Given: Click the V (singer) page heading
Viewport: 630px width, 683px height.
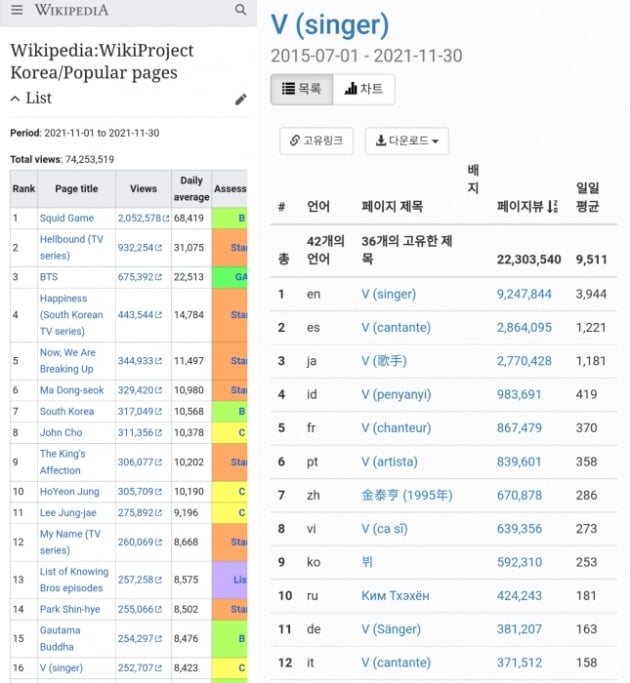Looking at the screenshot, I should [x=330, y=24].
